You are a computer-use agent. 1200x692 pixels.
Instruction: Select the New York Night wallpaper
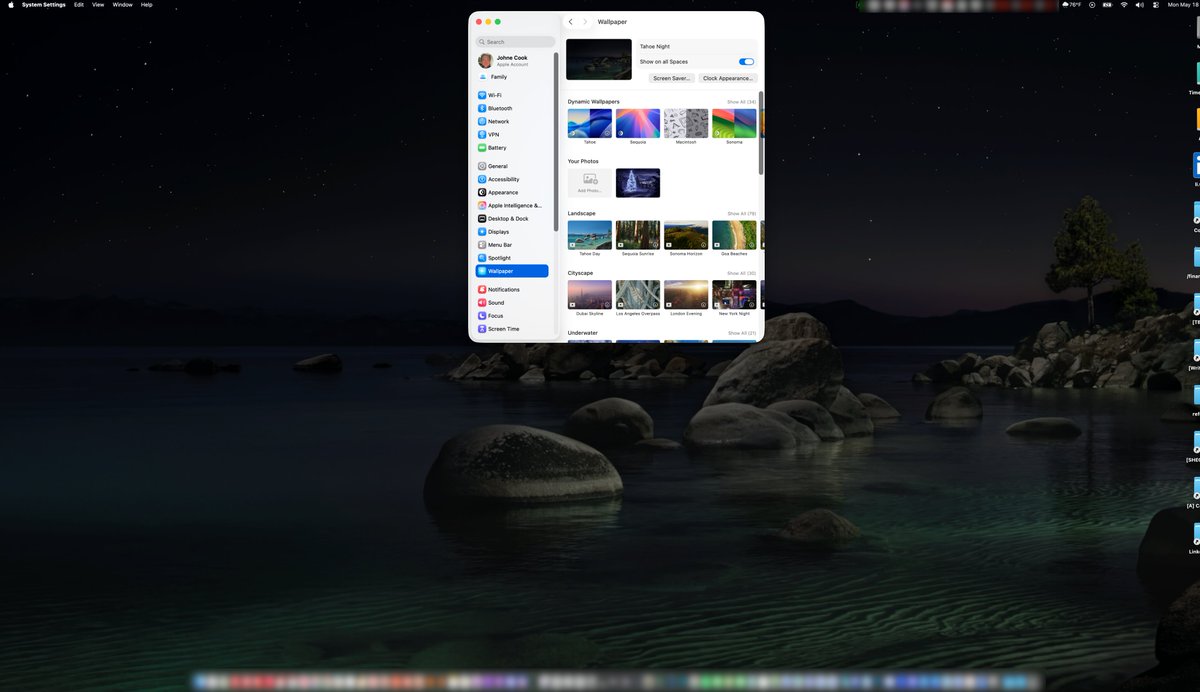click(734, 294)
